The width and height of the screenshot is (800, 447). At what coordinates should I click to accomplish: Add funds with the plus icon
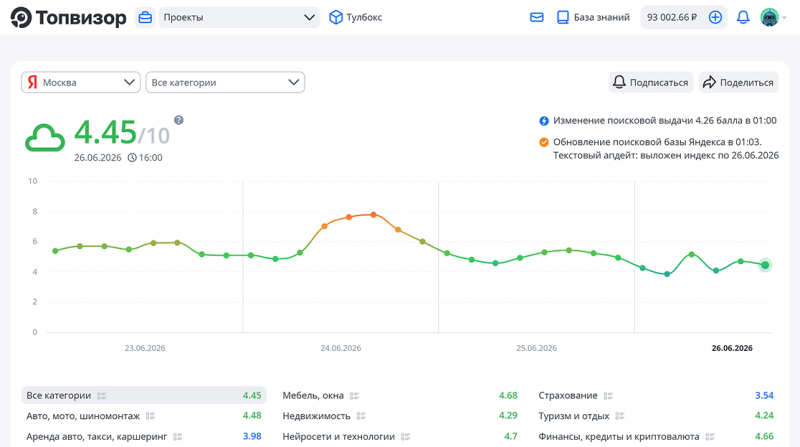coord(715,17)
